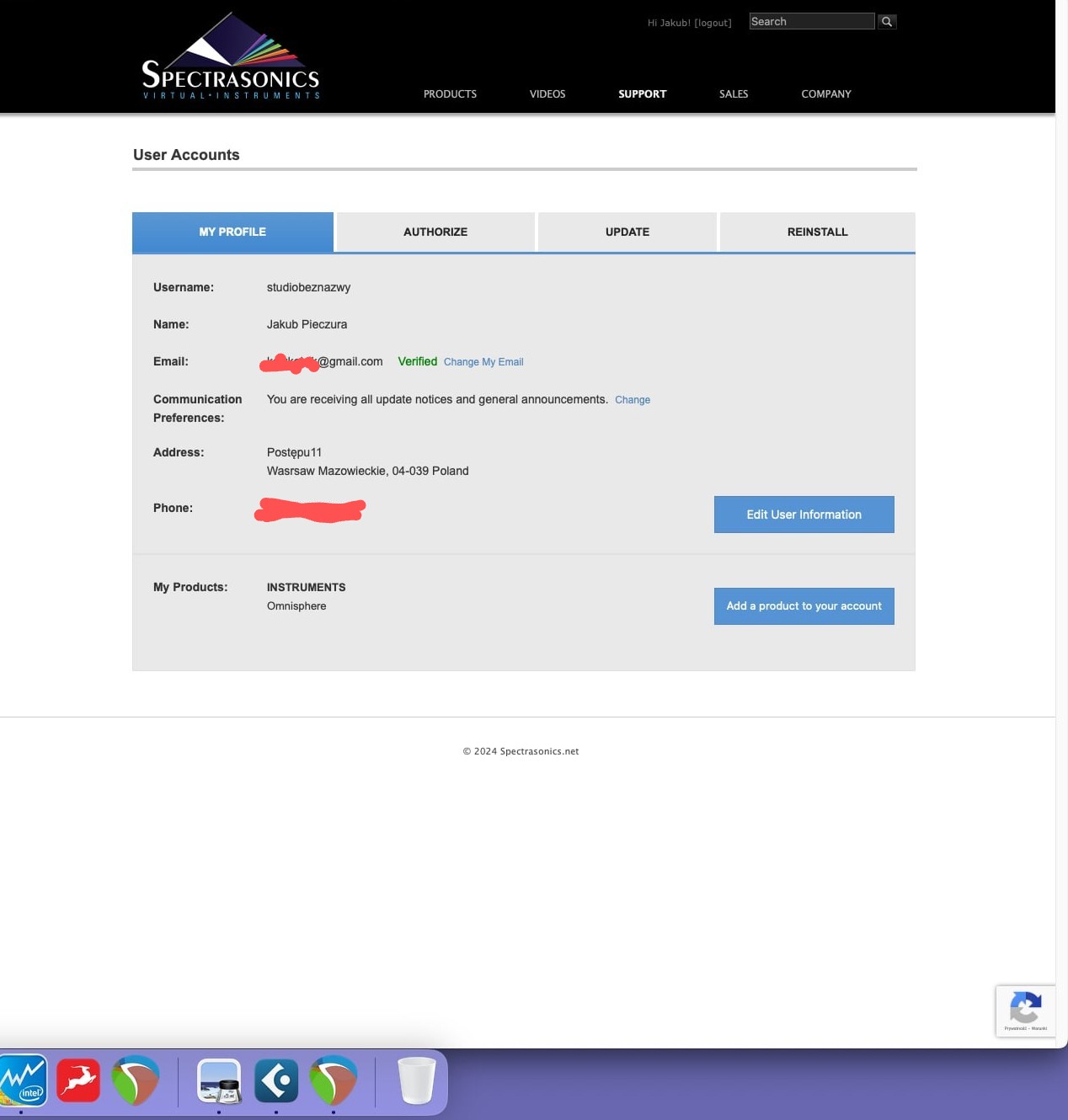Go to the SALES section
This screenshot has width=1068, height=1120.
734,94
